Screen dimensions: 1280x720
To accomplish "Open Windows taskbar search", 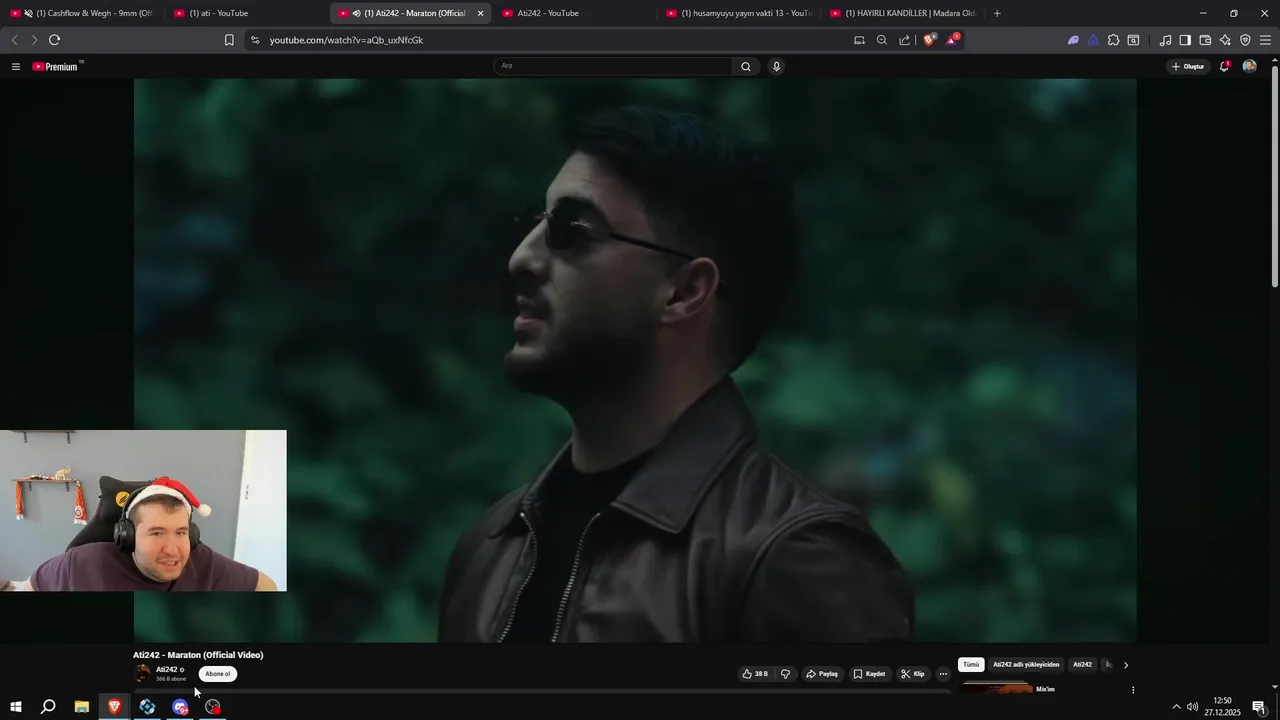I will pos(48,707).
